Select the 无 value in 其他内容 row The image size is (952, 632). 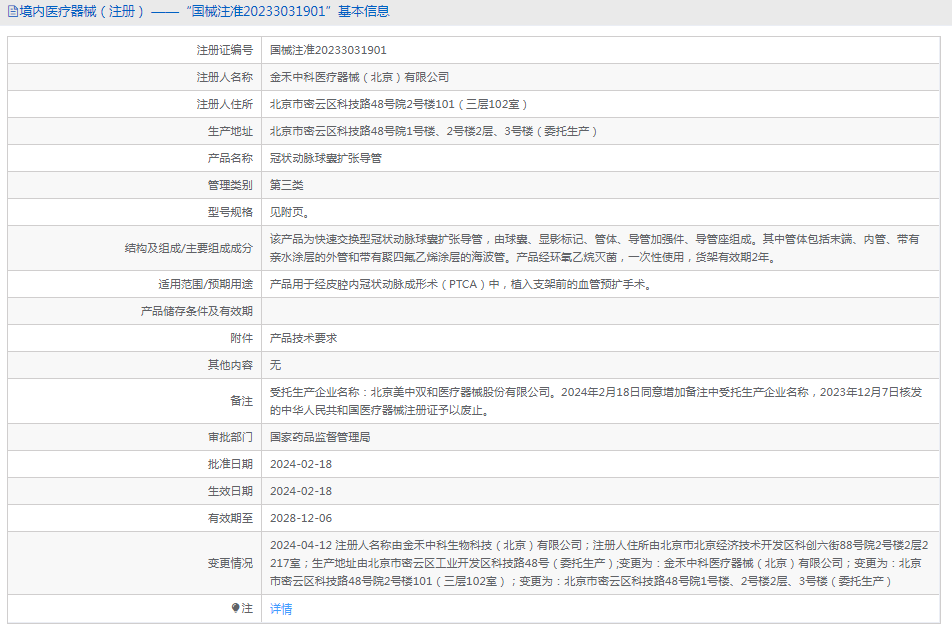275,365
